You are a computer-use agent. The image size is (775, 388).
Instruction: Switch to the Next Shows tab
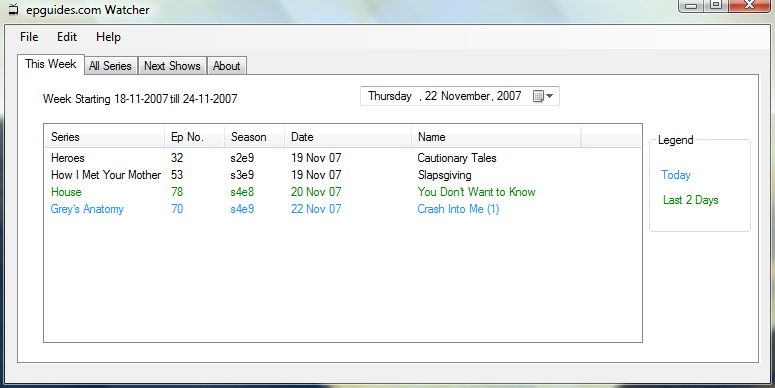click(x=172, y=66)
